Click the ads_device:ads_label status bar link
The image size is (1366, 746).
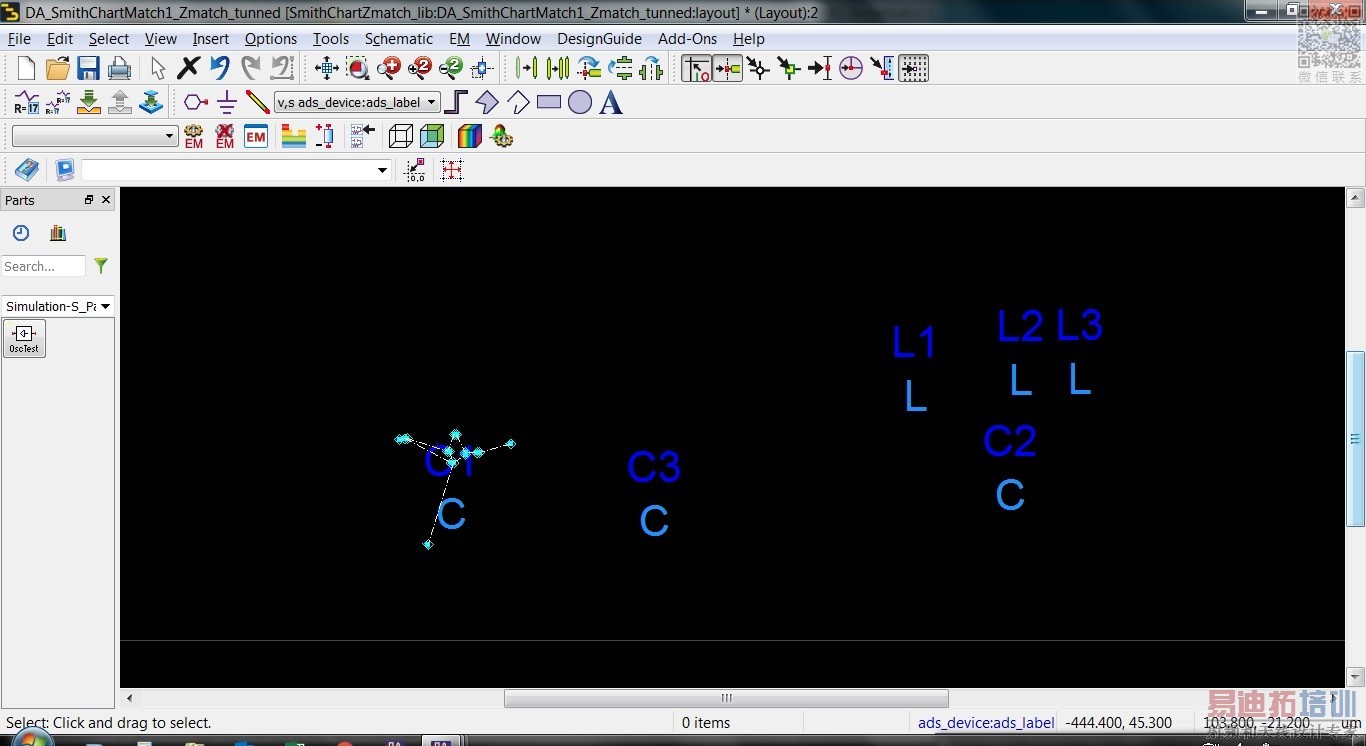(x=986, y=722)
